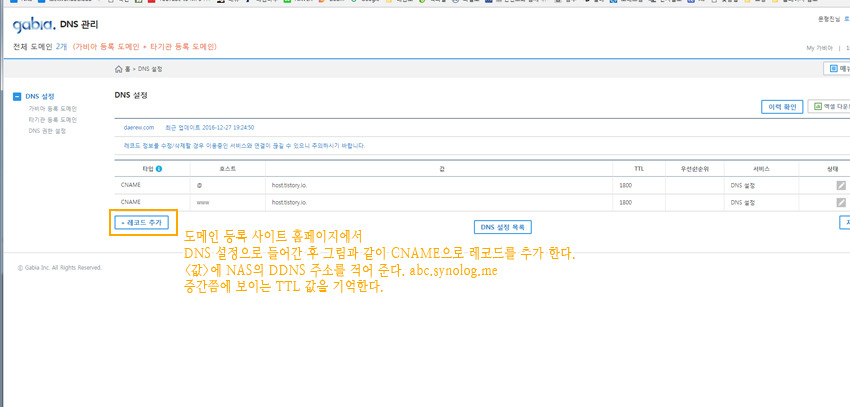
Task: Select the www host cell
Action: [x=202, y=202]
